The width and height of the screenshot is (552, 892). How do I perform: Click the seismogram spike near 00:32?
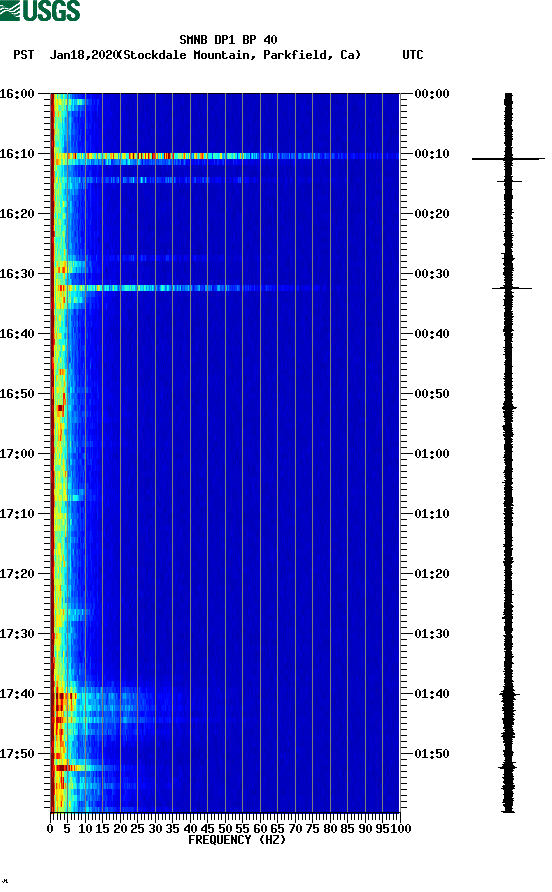(512, 288)
